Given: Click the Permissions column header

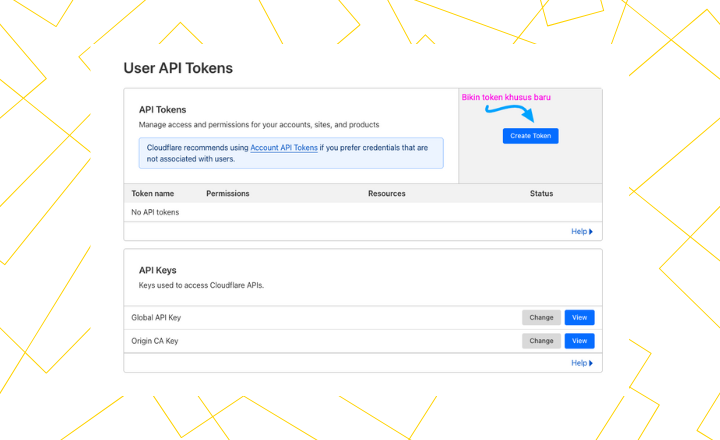Looking at the screenshot, I should coord(228,194).
